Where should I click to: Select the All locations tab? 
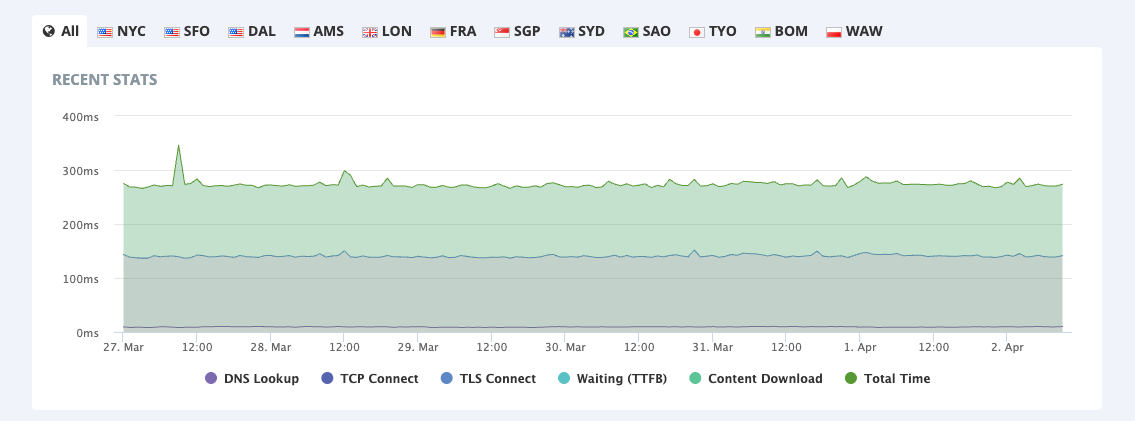pyautogui.click(x=60, y=31)
